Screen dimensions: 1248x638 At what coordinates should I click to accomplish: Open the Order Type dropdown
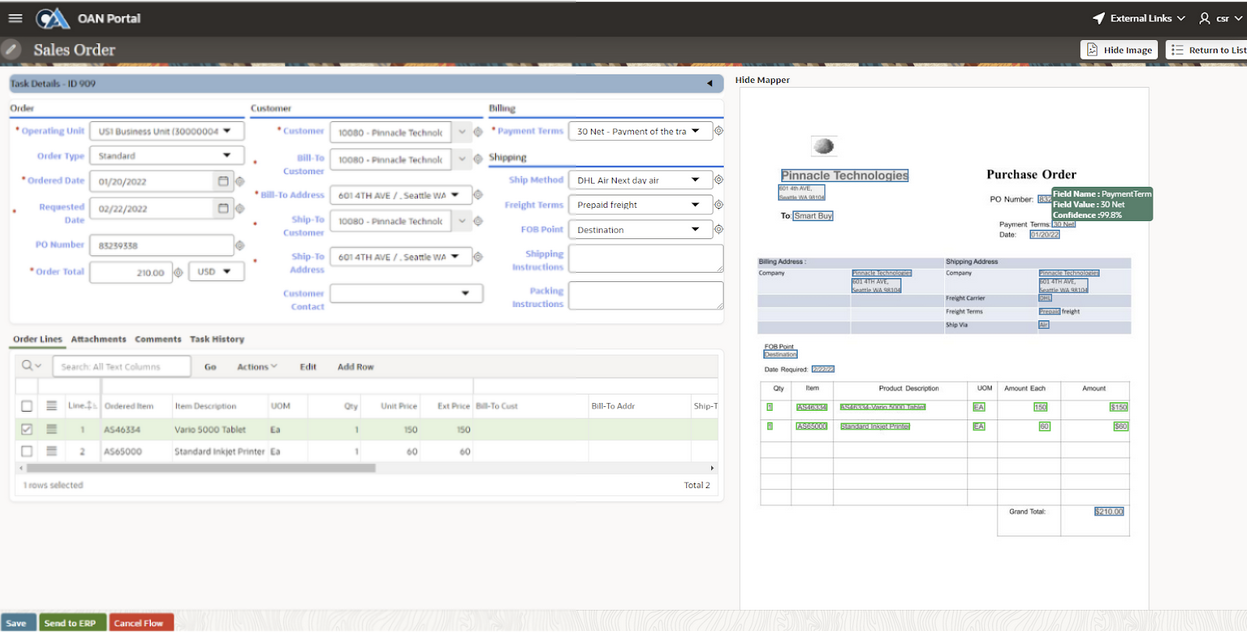pos(167,156)
